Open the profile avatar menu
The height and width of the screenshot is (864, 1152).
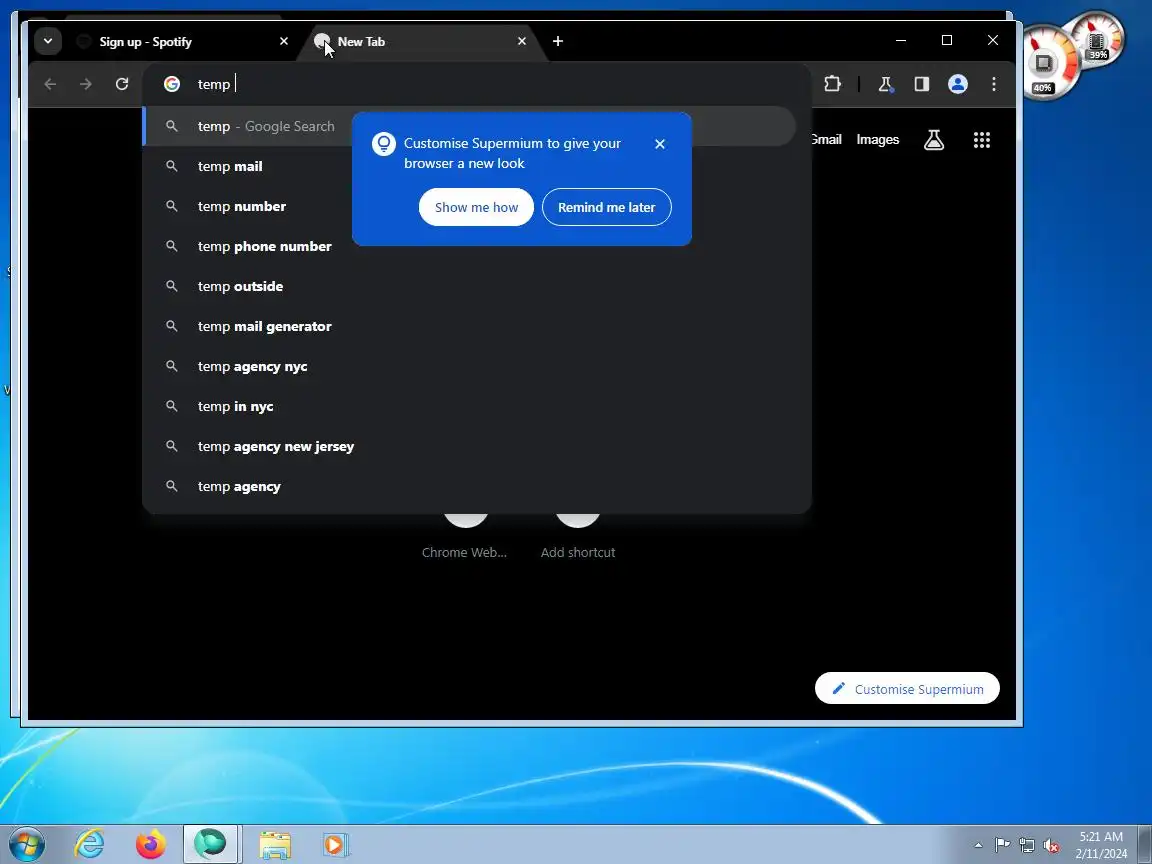(x=957, y=84)
